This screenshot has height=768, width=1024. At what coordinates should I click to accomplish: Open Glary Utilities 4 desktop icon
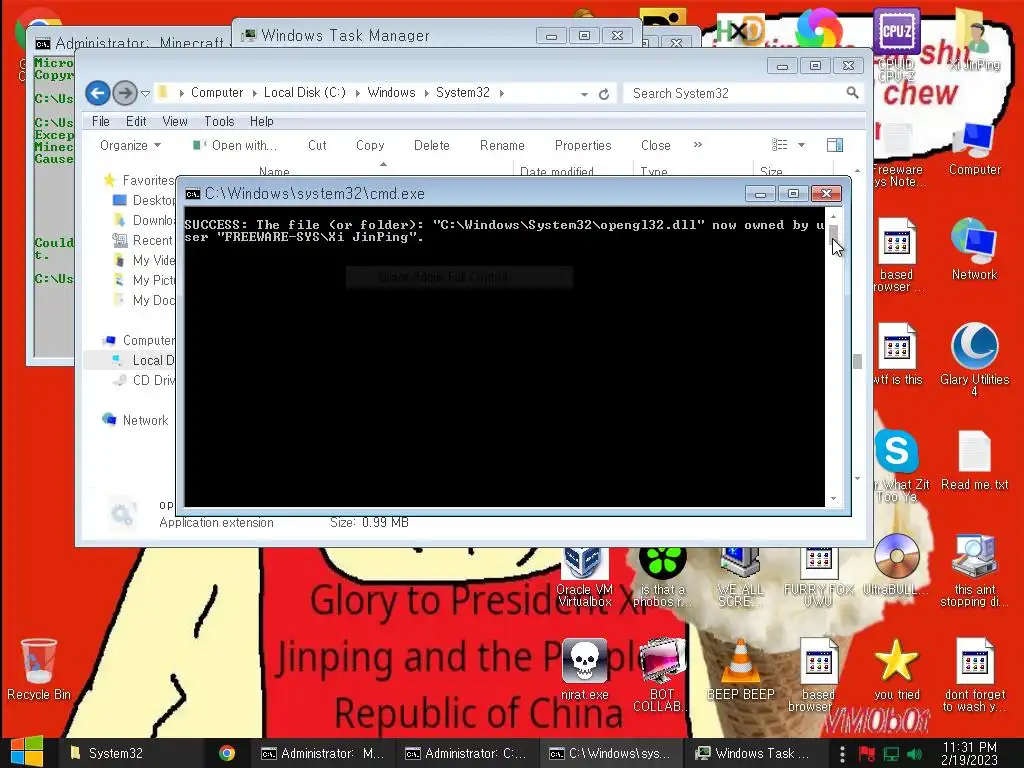pos(974,359)
